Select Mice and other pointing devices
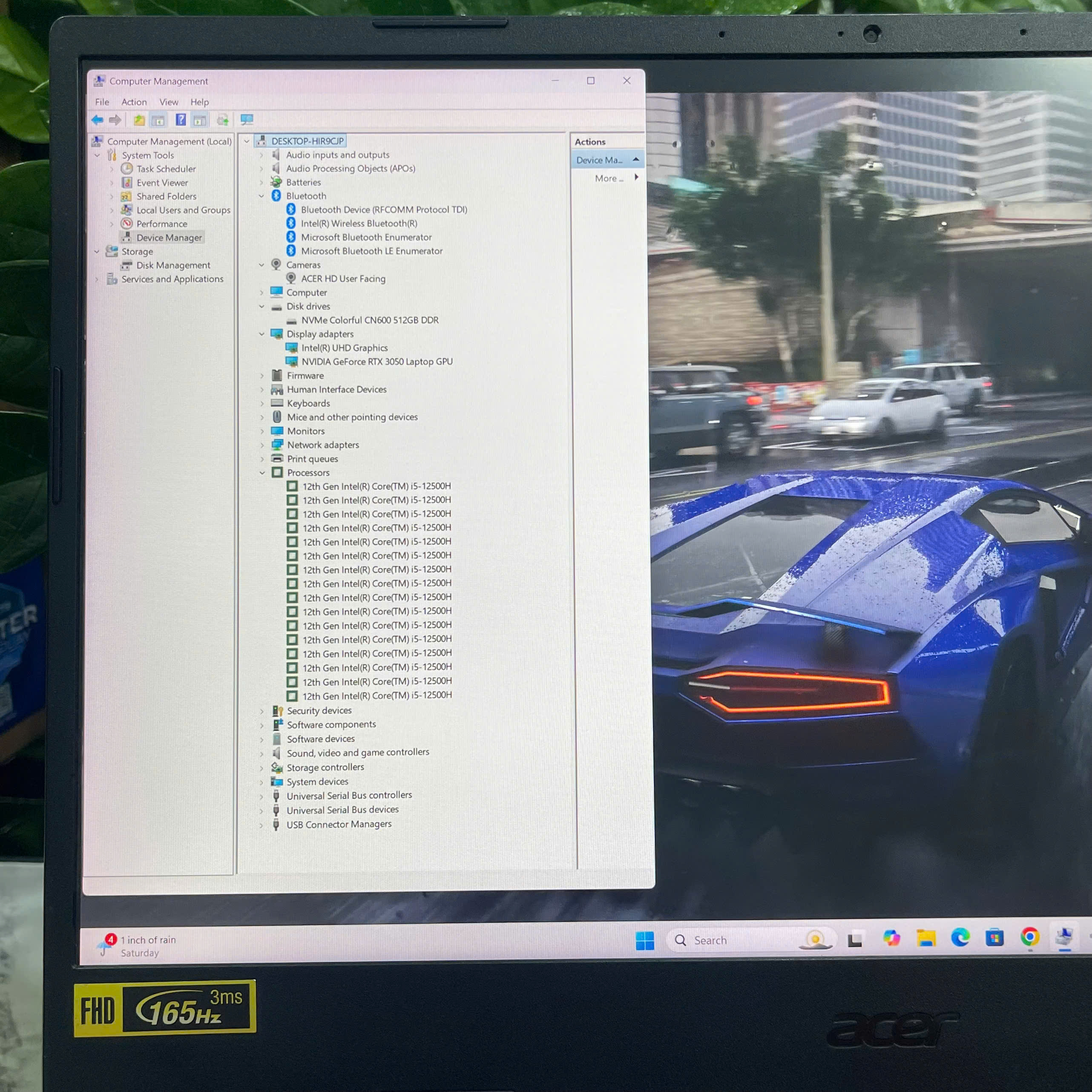This screenshot has width=1092, height=1092. [x=352, y=417]
